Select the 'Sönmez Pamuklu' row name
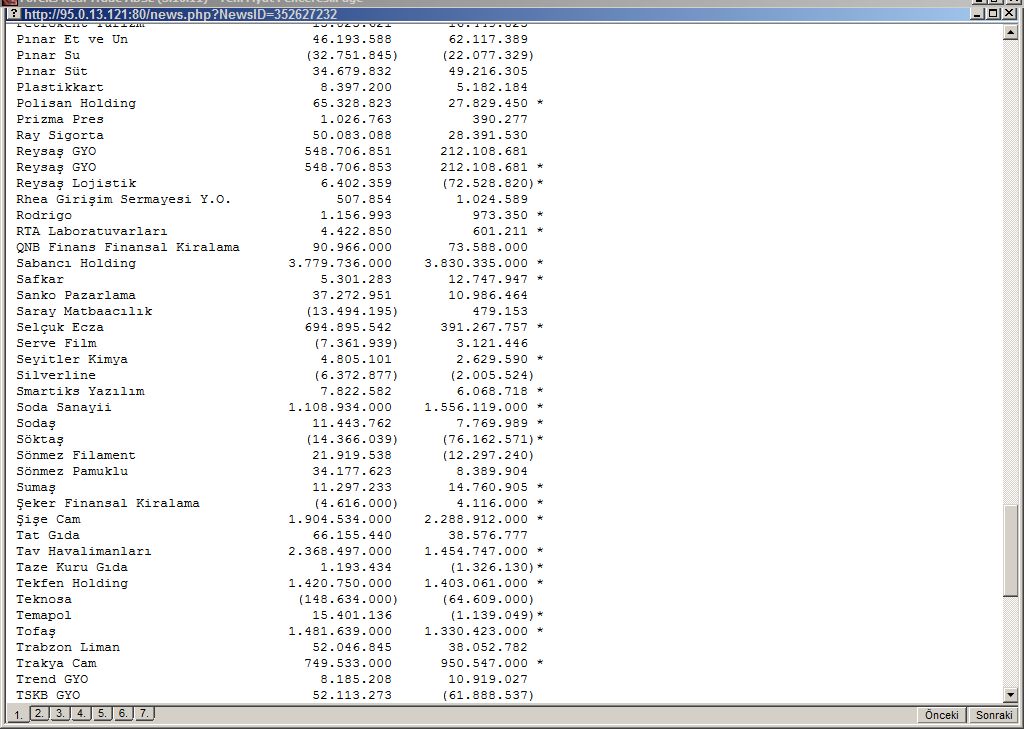Image resolution: width=1024 pixels, height=729 pixels. click(72, 472)
